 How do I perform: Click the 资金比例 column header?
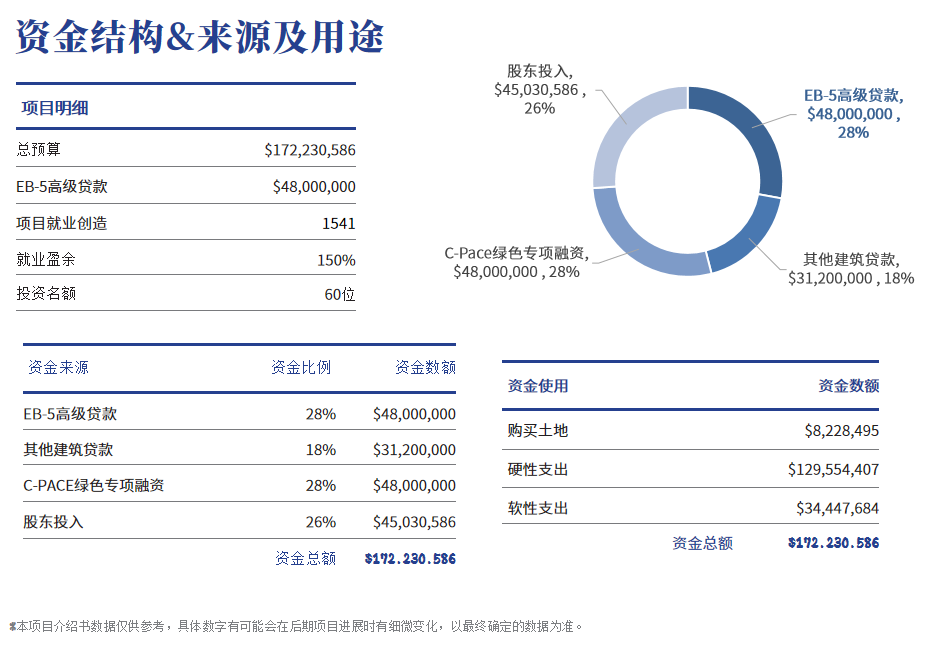[x=301, y=368]
